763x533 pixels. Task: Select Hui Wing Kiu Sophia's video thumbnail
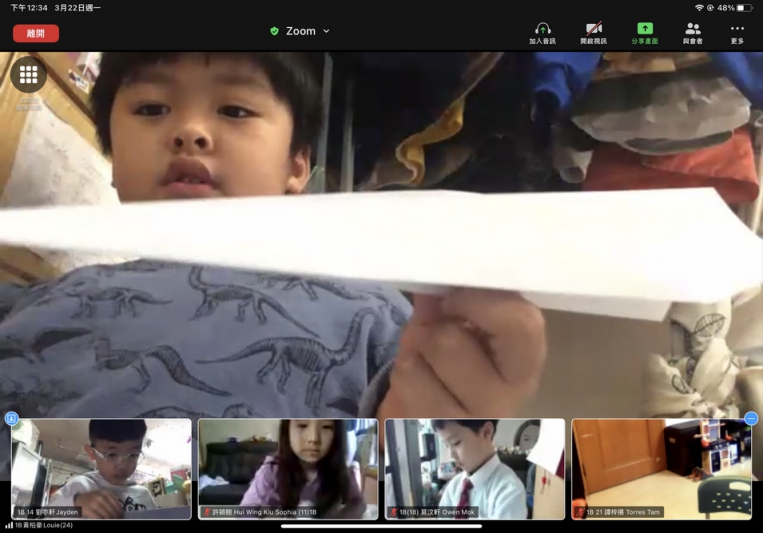(x=288, y=468)
